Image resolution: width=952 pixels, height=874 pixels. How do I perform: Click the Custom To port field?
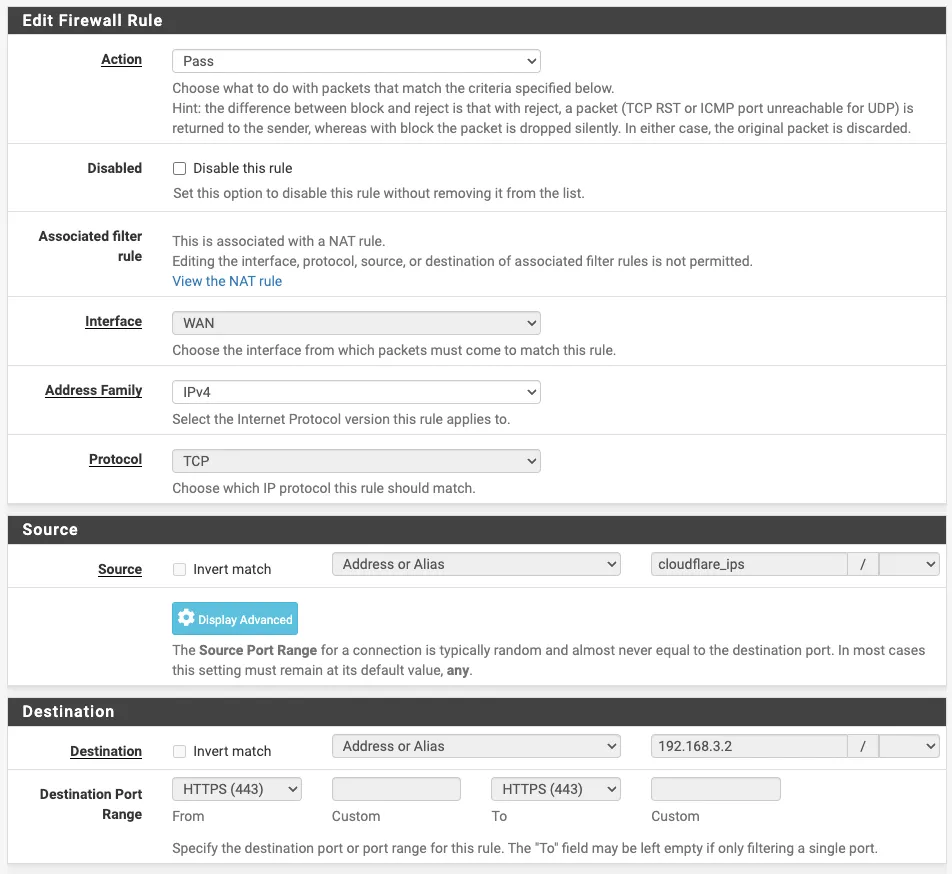716,789
